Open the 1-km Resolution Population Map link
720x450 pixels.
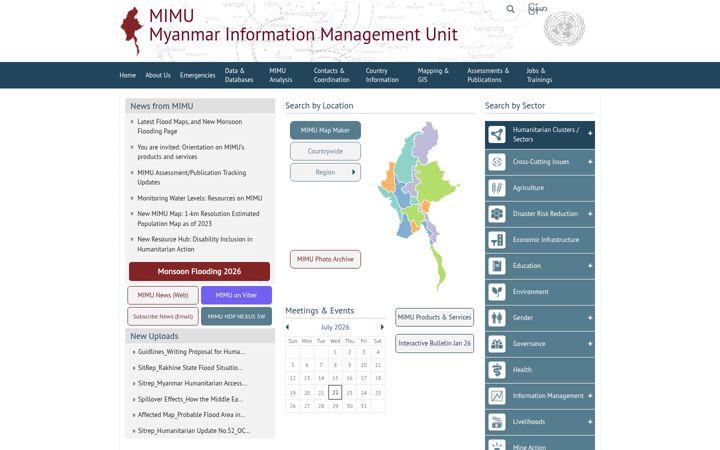pyautogui.click(x=198, y=219)
